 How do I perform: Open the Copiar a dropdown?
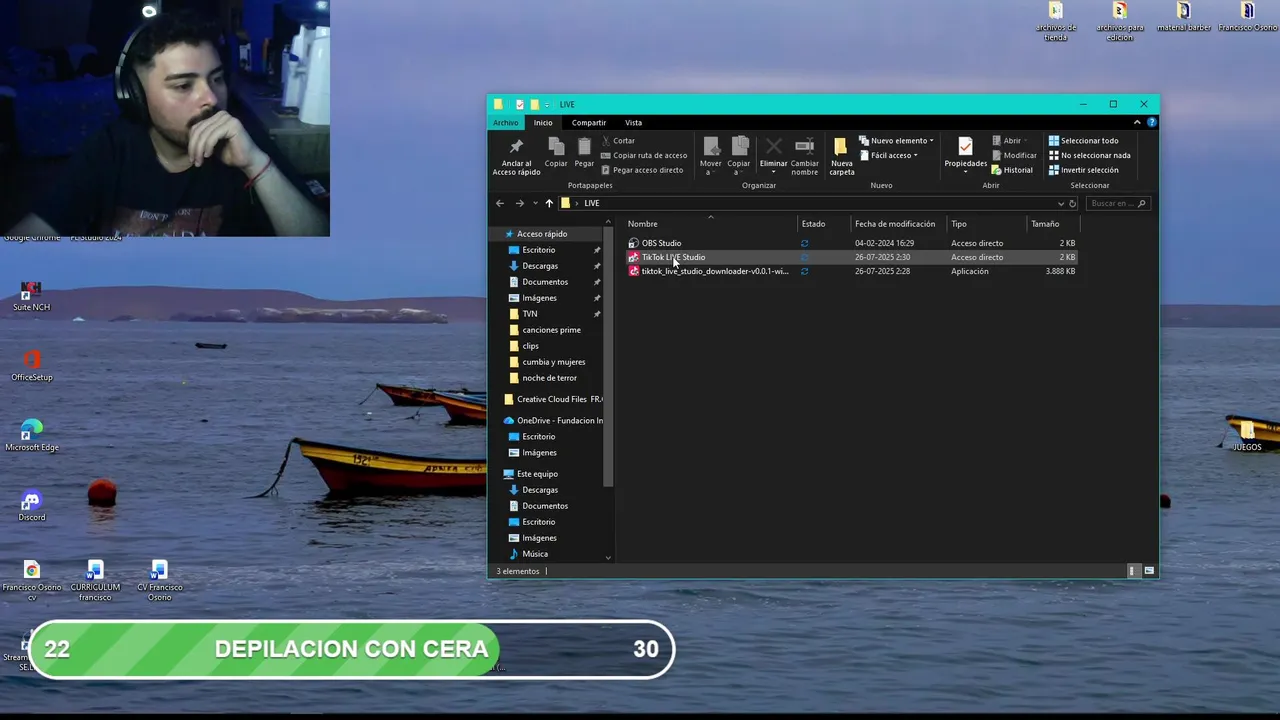tap(739, 156)
